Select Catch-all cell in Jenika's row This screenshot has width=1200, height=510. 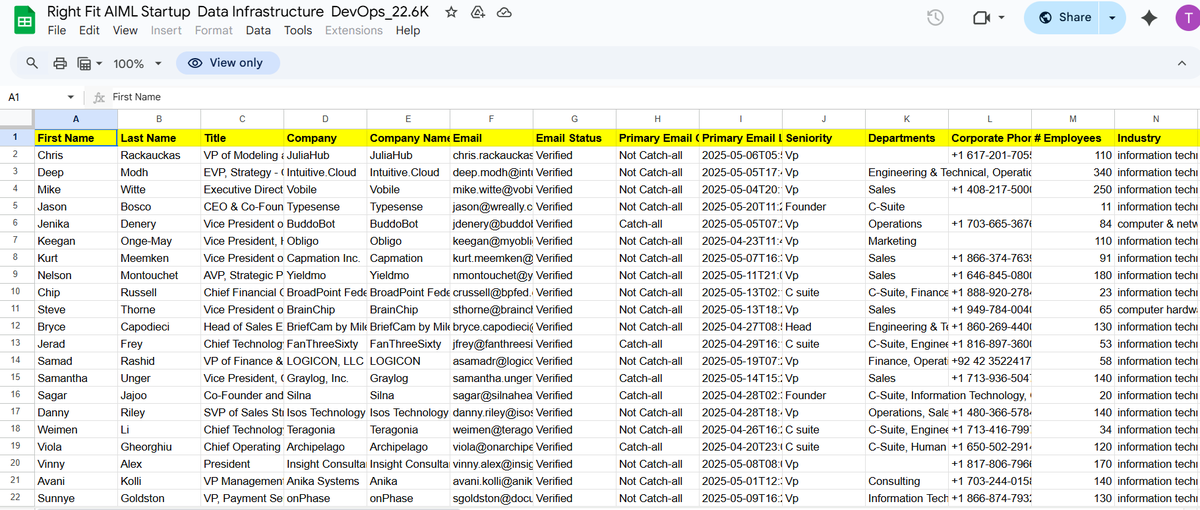pos(657,224)
